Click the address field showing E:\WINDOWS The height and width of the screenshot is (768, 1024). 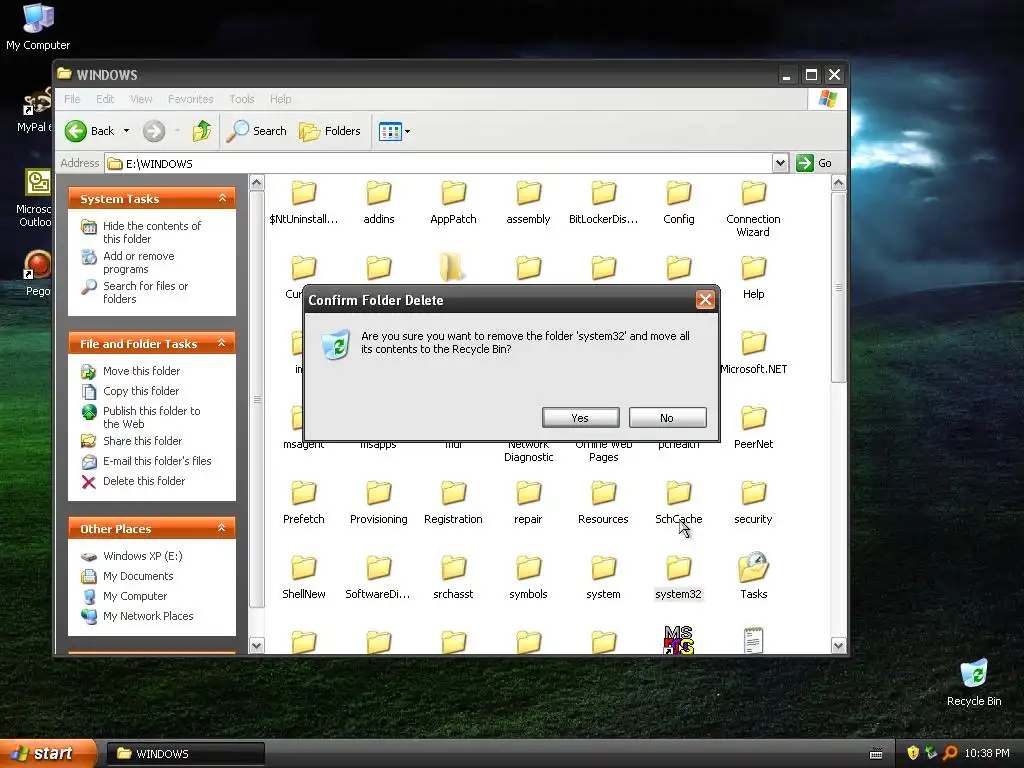tap(438, 163)
